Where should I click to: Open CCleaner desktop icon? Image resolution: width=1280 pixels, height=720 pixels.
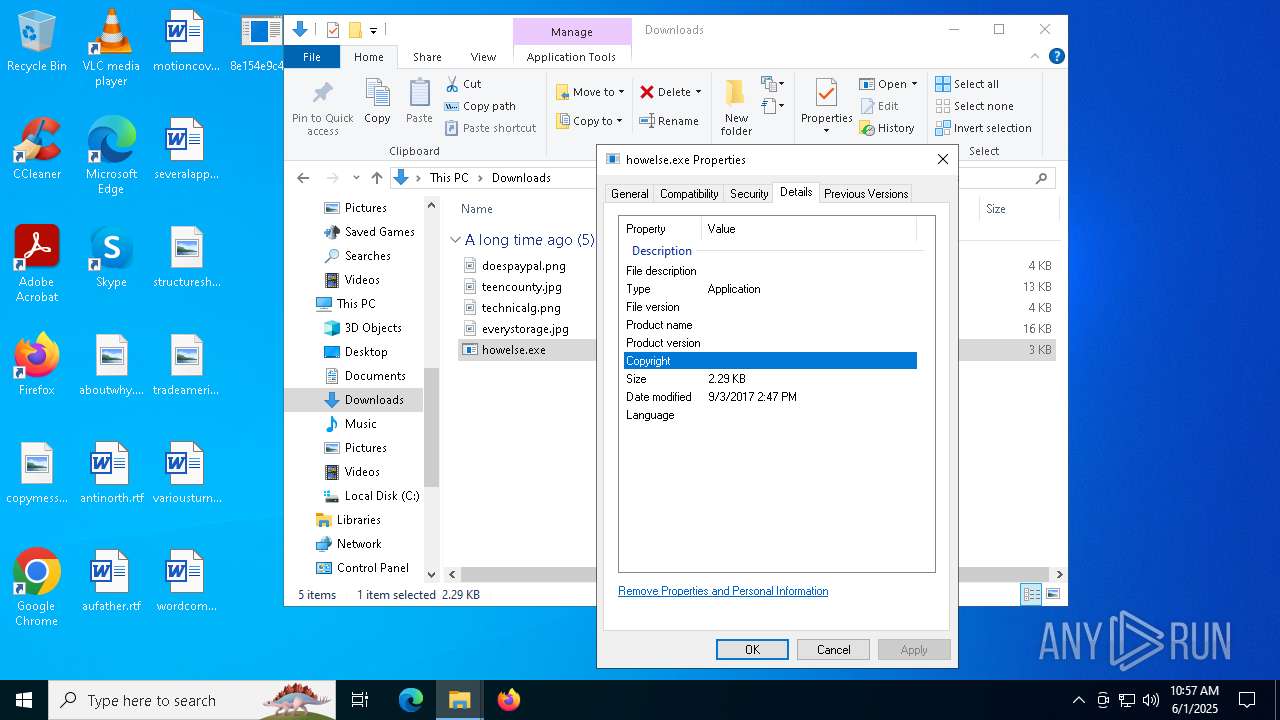point(37,148)
